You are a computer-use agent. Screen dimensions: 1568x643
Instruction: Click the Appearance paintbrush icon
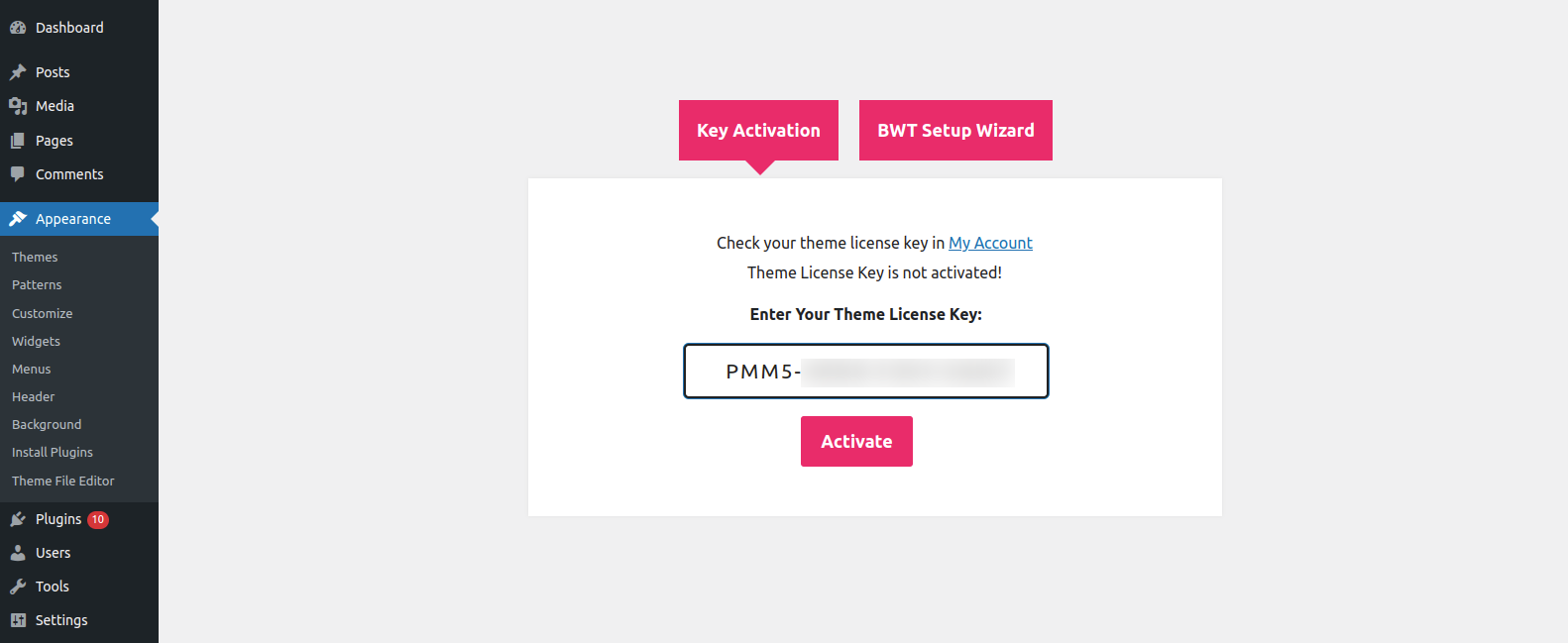pyautogui.click(x=18, y=219)
